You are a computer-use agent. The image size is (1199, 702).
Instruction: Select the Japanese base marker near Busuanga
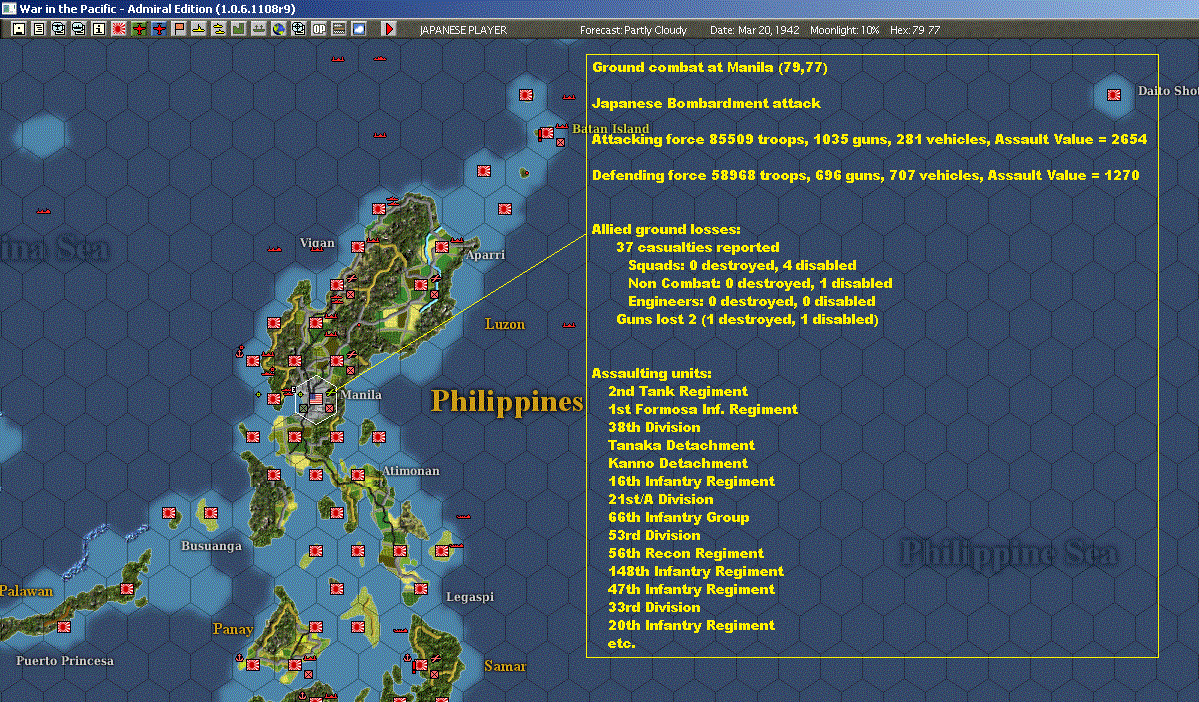[x=211, y=513]
